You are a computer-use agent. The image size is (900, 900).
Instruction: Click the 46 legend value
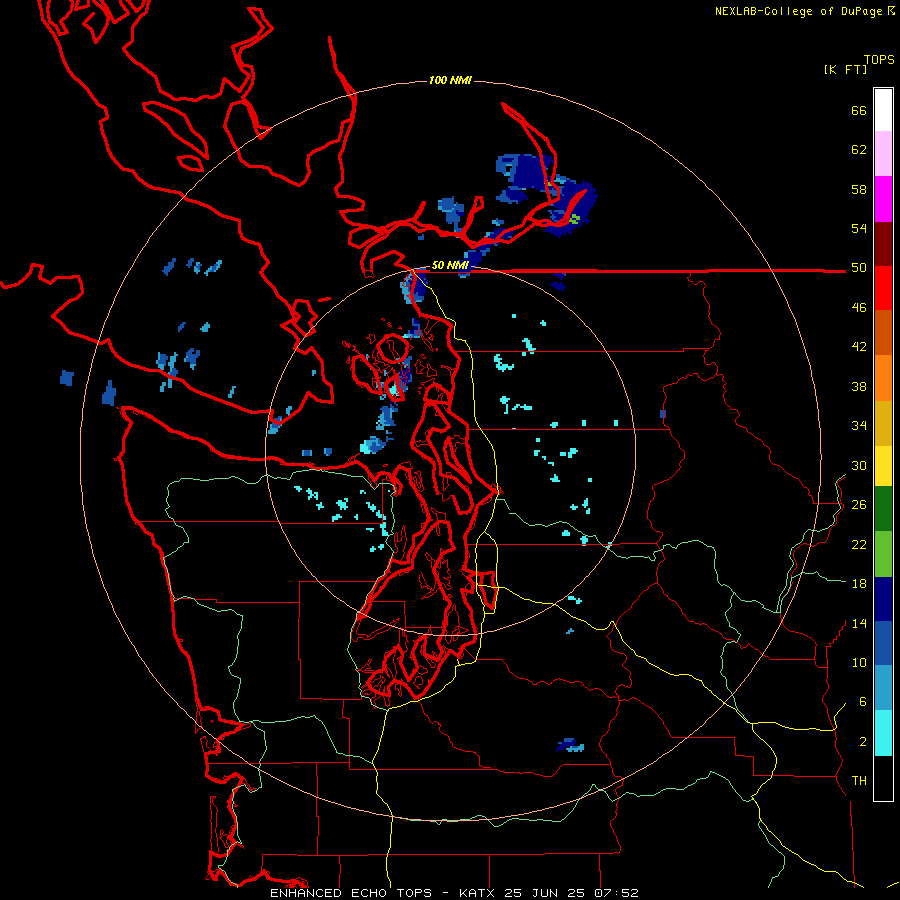pyautogui.click(x=859, y=308)
